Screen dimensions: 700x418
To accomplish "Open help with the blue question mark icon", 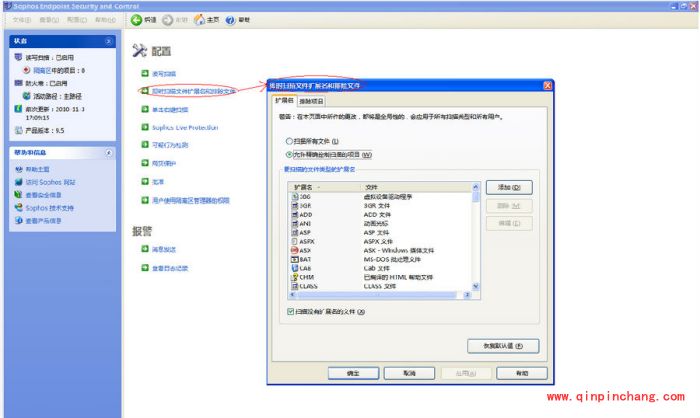I will point(230,20).
